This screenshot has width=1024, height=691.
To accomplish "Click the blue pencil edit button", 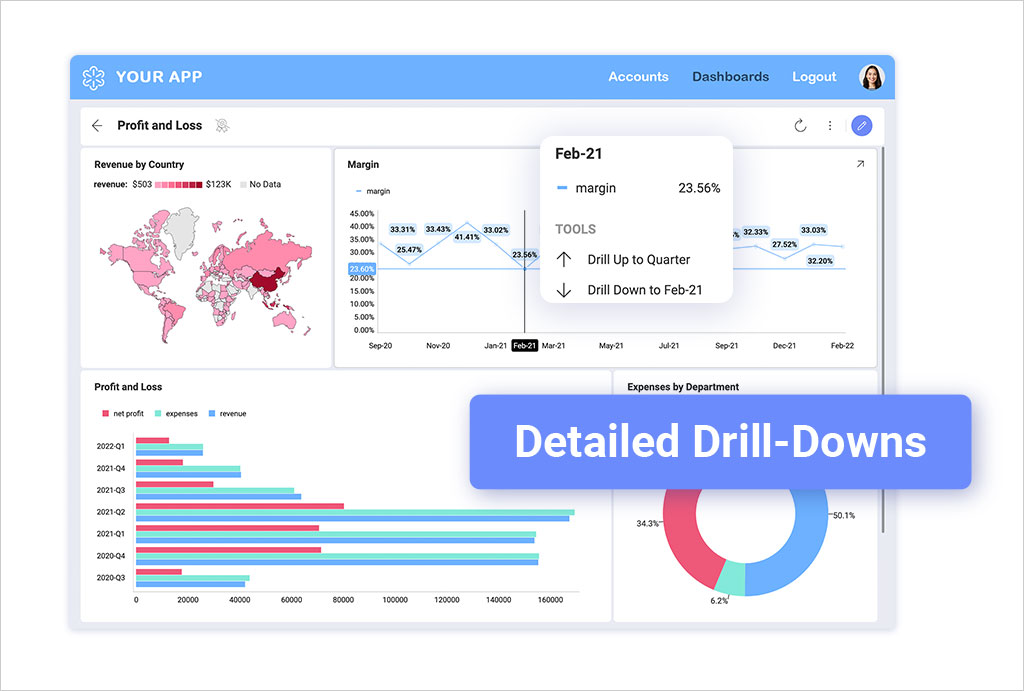I will [x=861, y=126].
